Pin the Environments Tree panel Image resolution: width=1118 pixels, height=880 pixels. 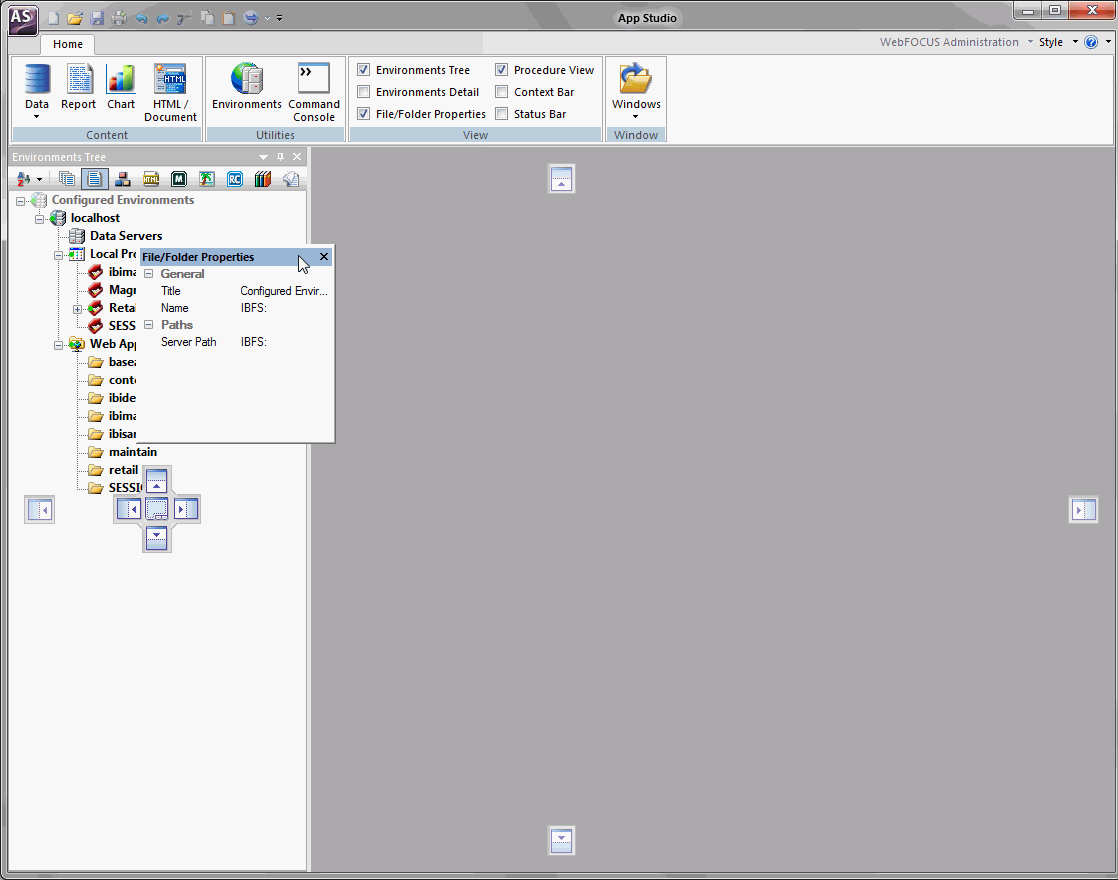[x=280, y=157]
